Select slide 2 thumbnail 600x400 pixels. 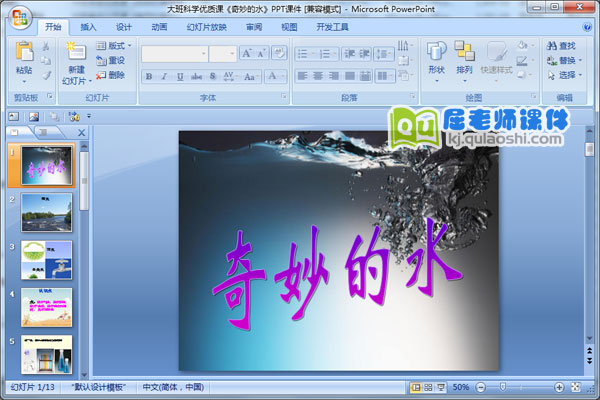click(46, 212)
